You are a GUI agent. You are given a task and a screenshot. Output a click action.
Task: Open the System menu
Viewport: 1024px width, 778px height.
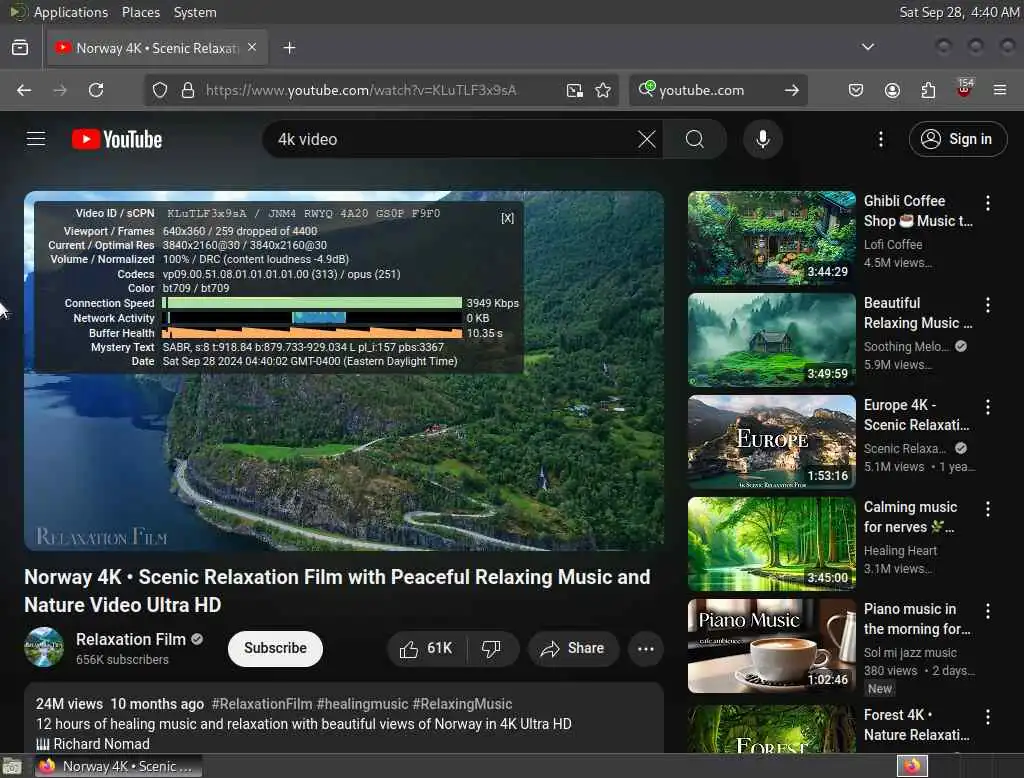tap(195, 12)
